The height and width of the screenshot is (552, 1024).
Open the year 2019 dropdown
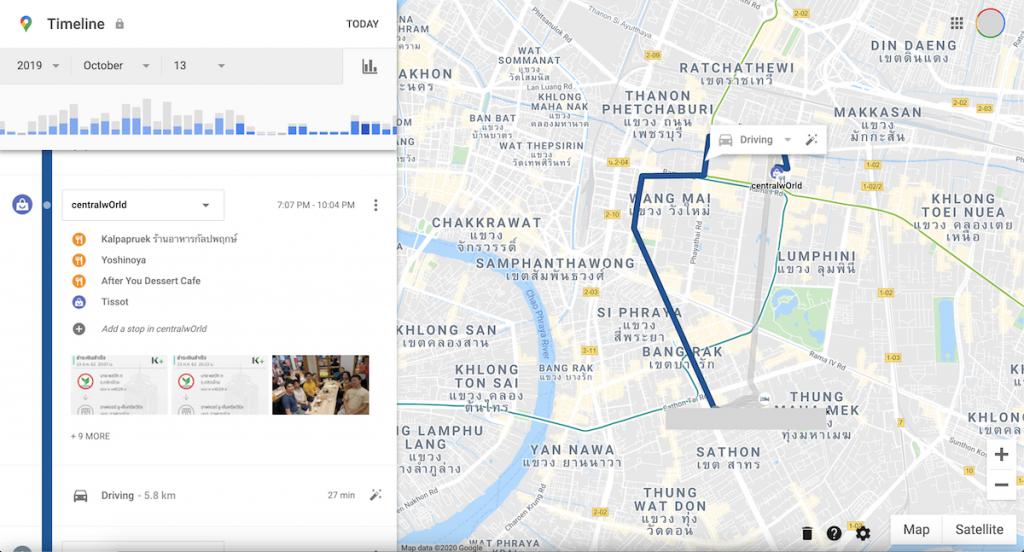[x=38, y=66]
